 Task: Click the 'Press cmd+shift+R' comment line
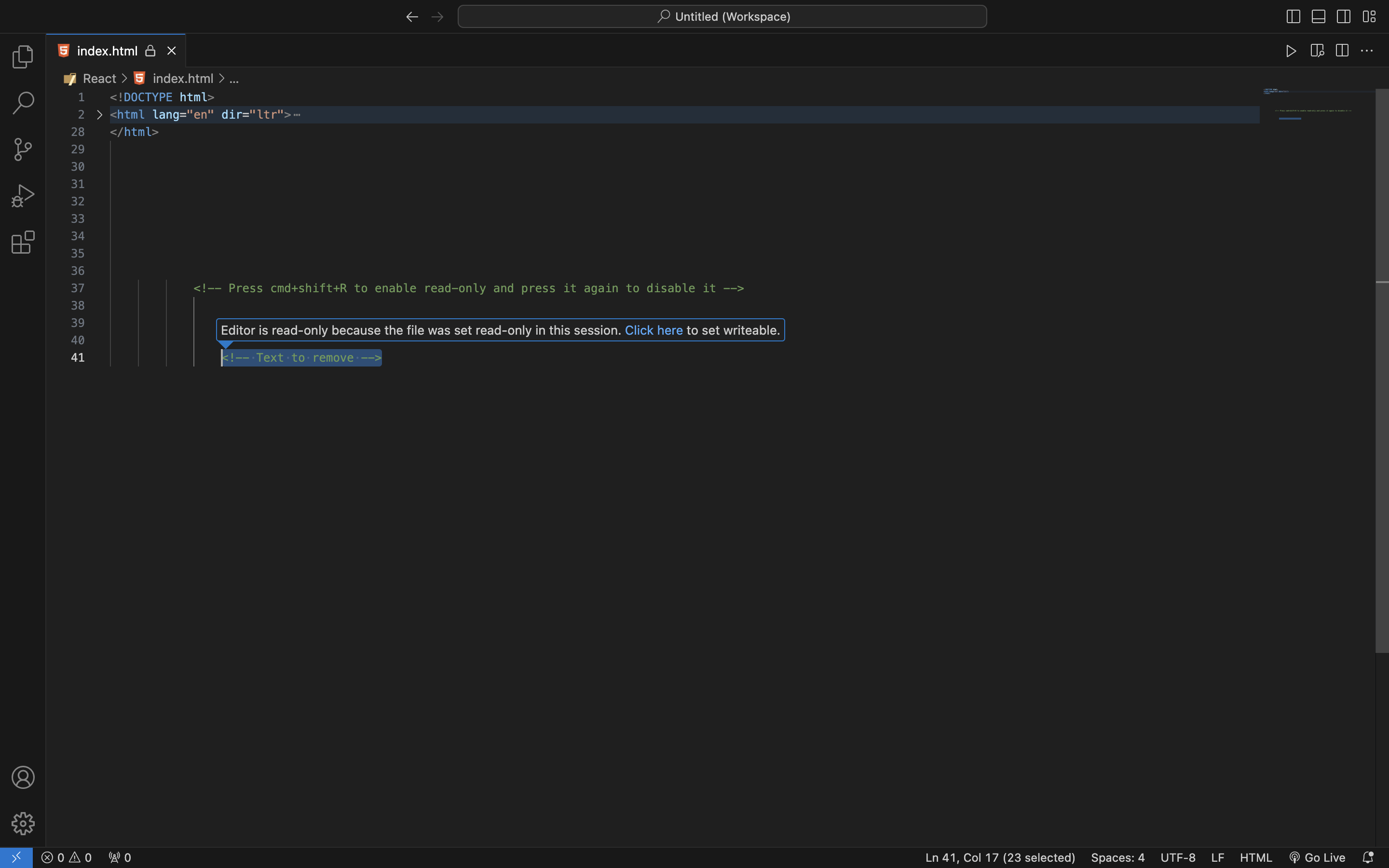pos(468,288)
